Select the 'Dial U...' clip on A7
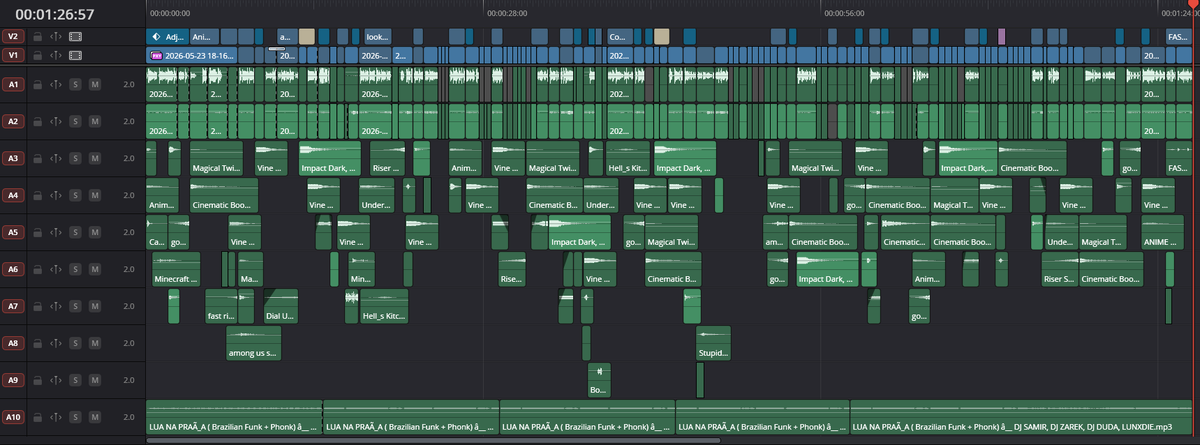 279,306
